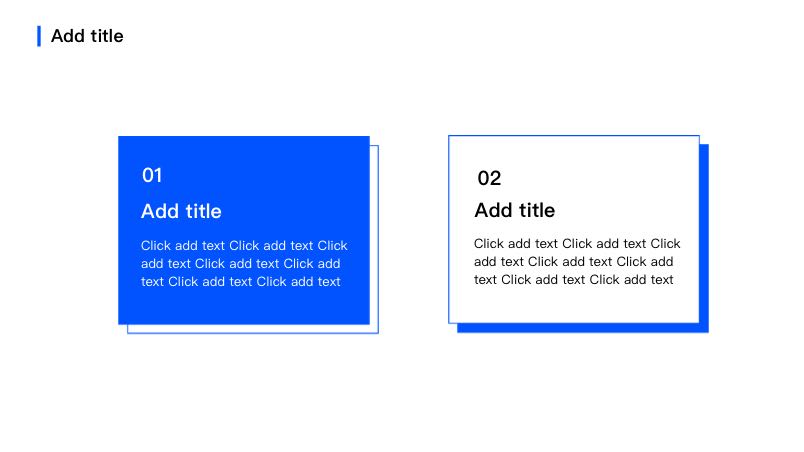Viewport: 804px width, 452px height.
Task: Click first line of body text in white card
Action: tap(576, 243)
